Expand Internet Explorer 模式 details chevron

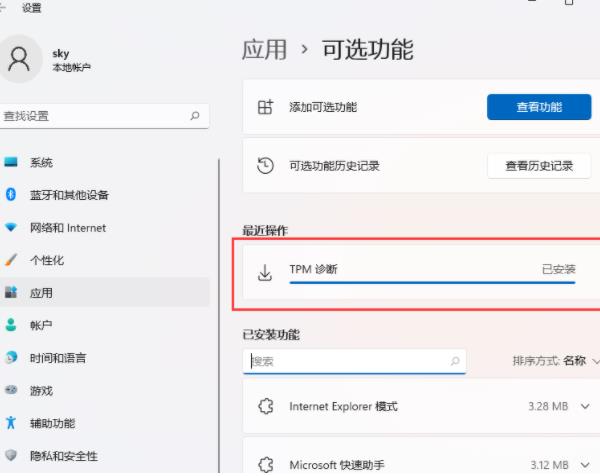[x=585, y=406]
